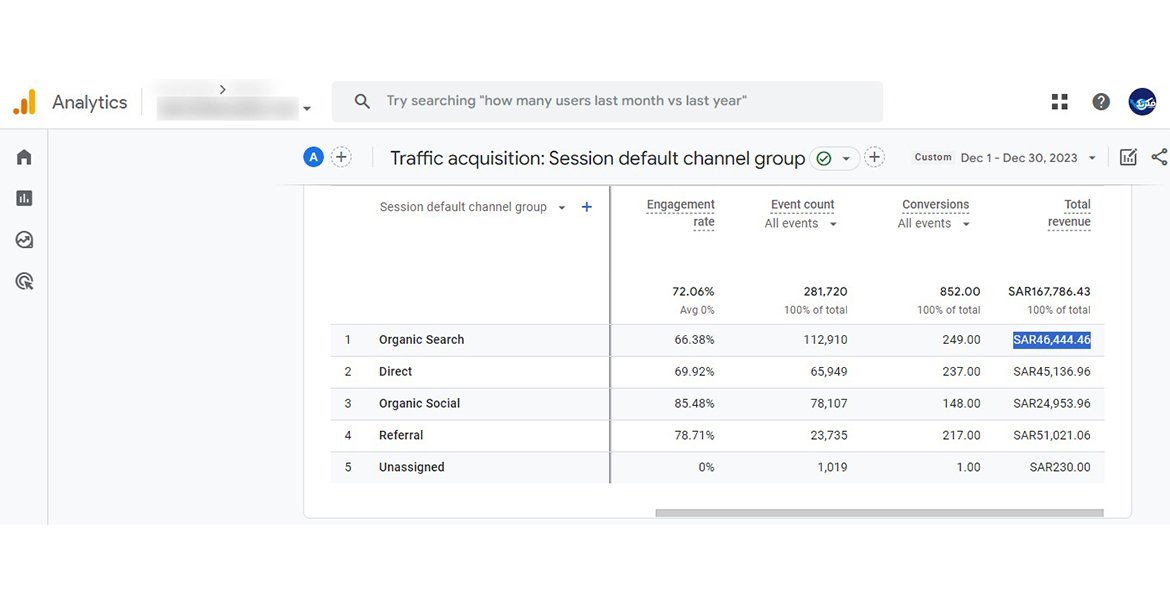1170x604 pixels.
Task: Click the All Users segment badge A
Action: (314, 157)
